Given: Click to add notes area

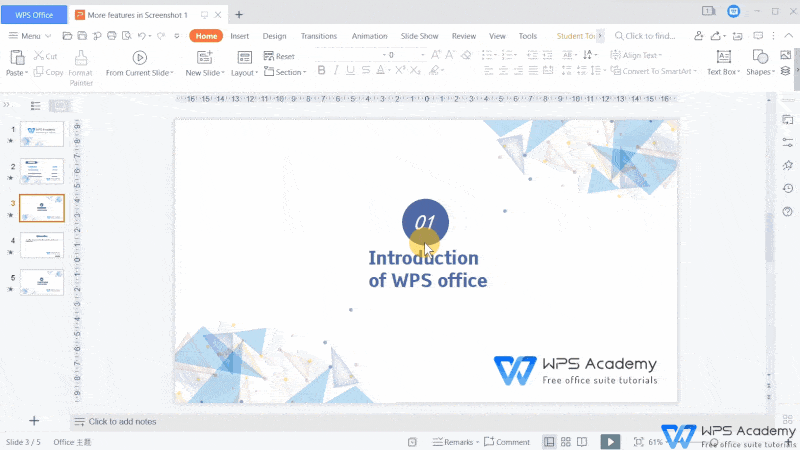Looking at the screenshot, I should pyautogui.click(x=122, y=421).
